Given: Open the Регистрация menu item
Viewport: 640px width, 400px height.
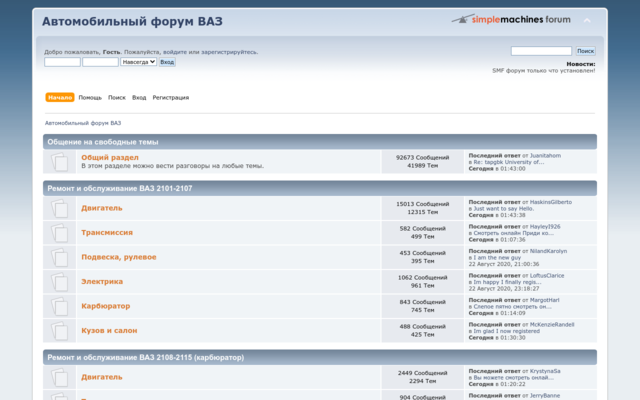Looking at the screenshot, I should pos(171,98).
